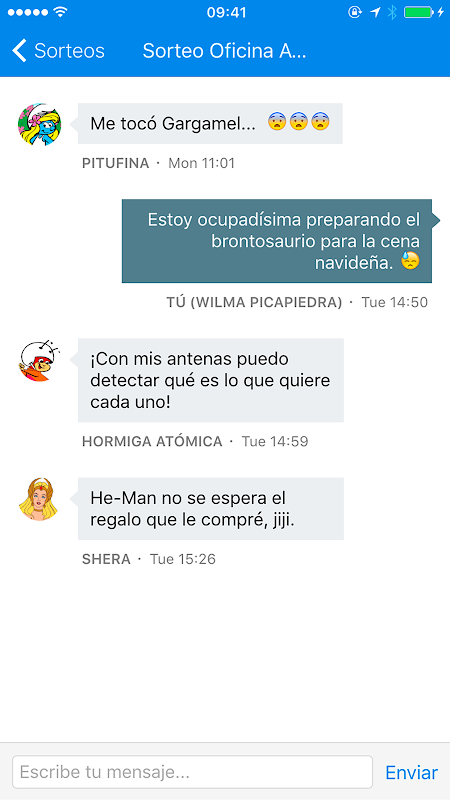This screenshot has width=450, height=800.
Task: Tap the location arrow status icon
Action: [376, 12]
